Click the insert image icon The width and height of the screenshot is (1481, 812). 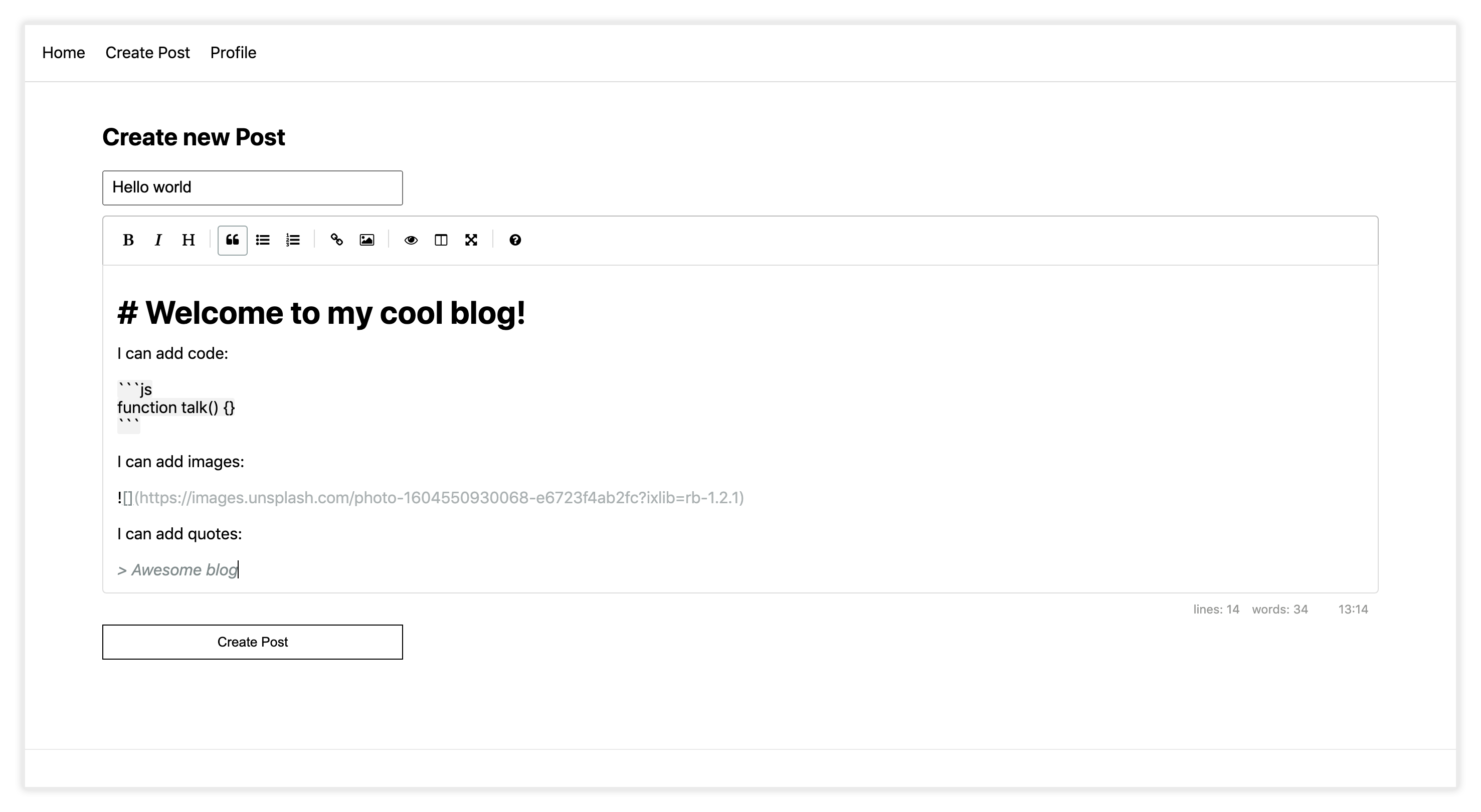point(367,240)
